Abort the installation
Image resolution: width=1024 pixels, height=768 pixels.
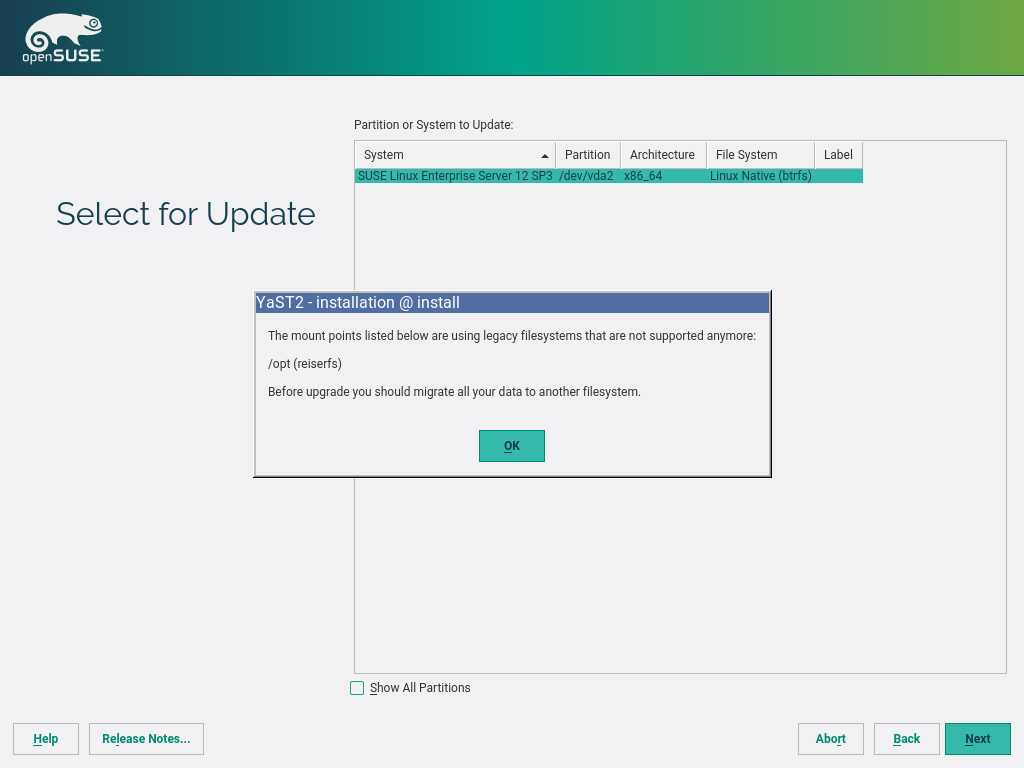(x=830, y=739)
